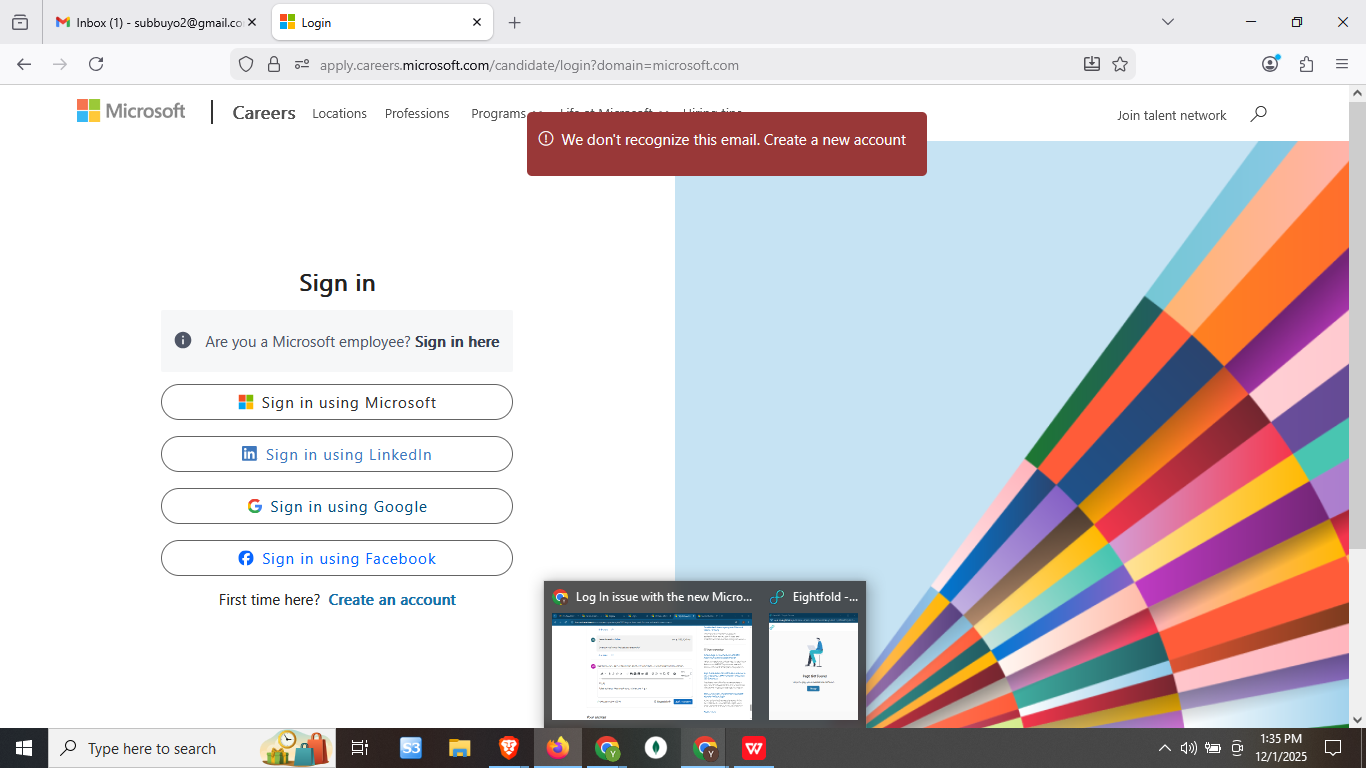Viewport: 1366px width, 768px height.
Task: Open the Log In issue Chrome thumbnail preview
Action: pyautogui.click(x=651, y=667)
